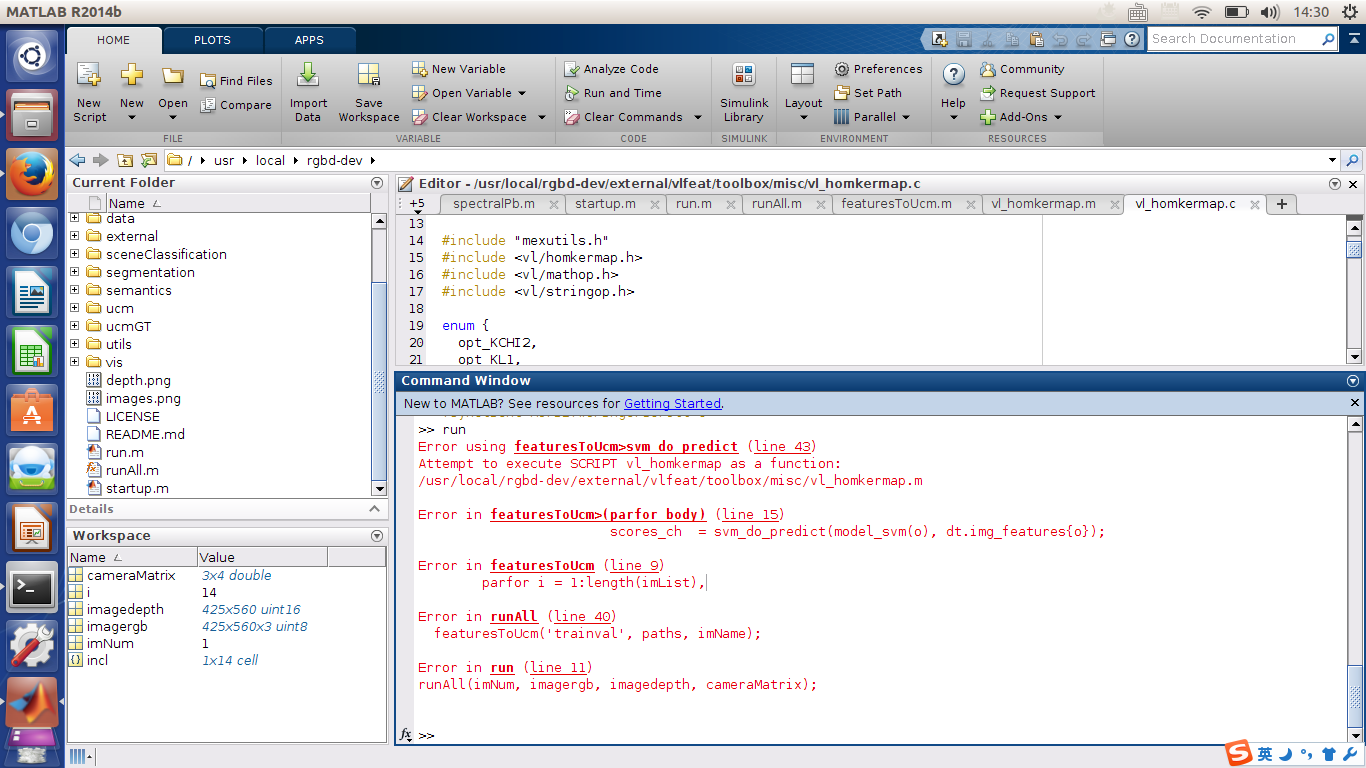The width and height of the screenshot is (1366, 768).
Task: Search the current folder path
Action: coord(1352,160)
